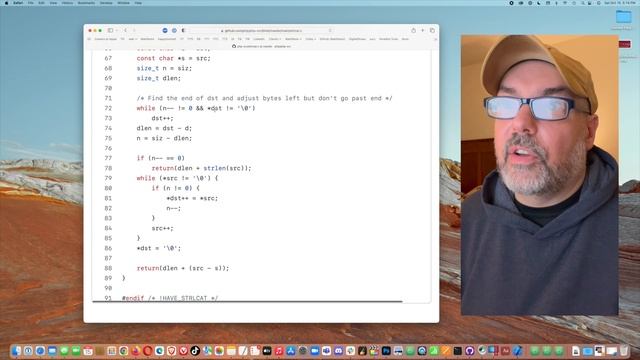The width and height of the screenshot is (640, 360).
Task: Open Finder from the Dock
Action: (16, 351)
